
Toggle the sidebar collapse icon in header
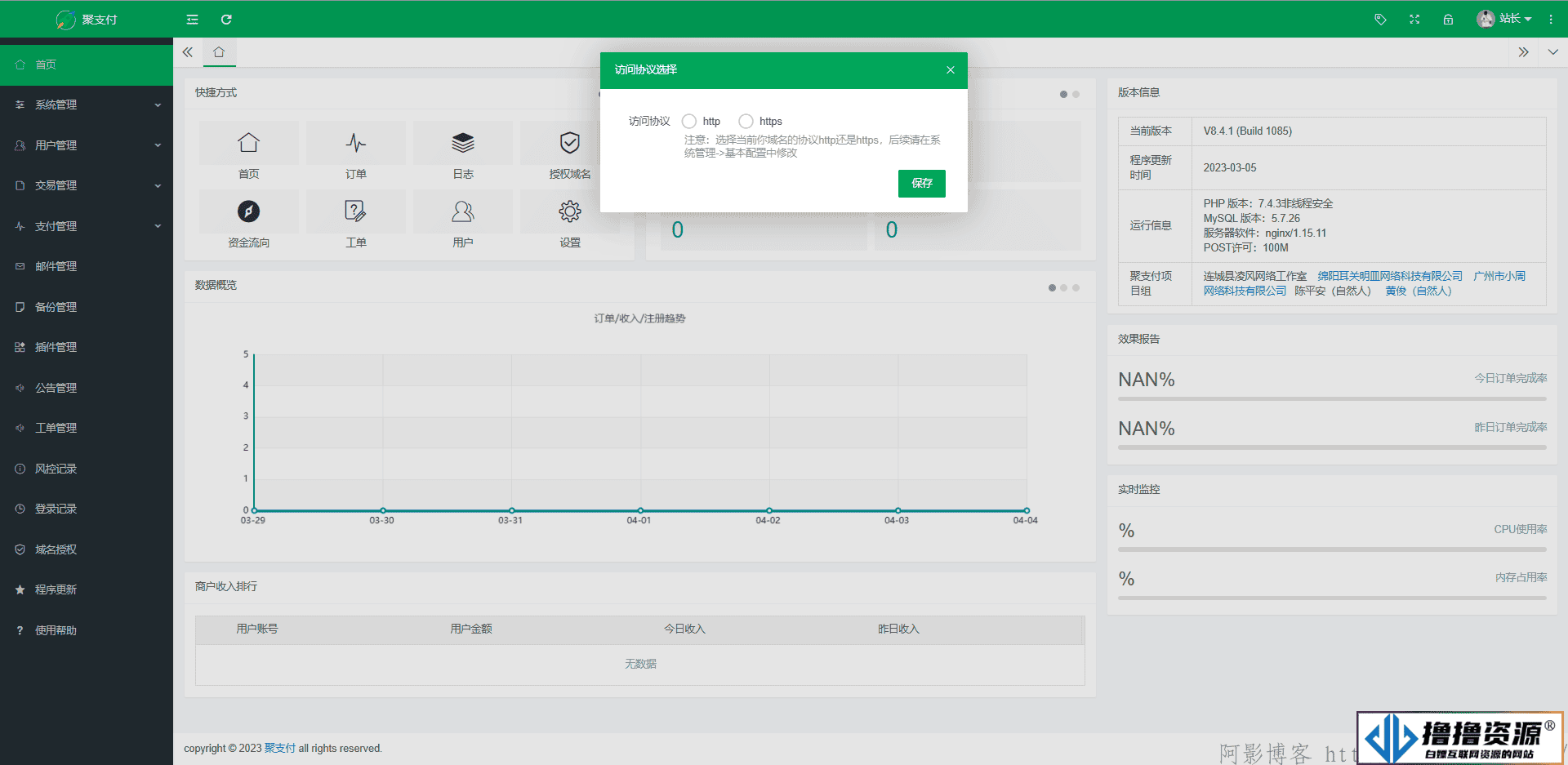(192, 20)
